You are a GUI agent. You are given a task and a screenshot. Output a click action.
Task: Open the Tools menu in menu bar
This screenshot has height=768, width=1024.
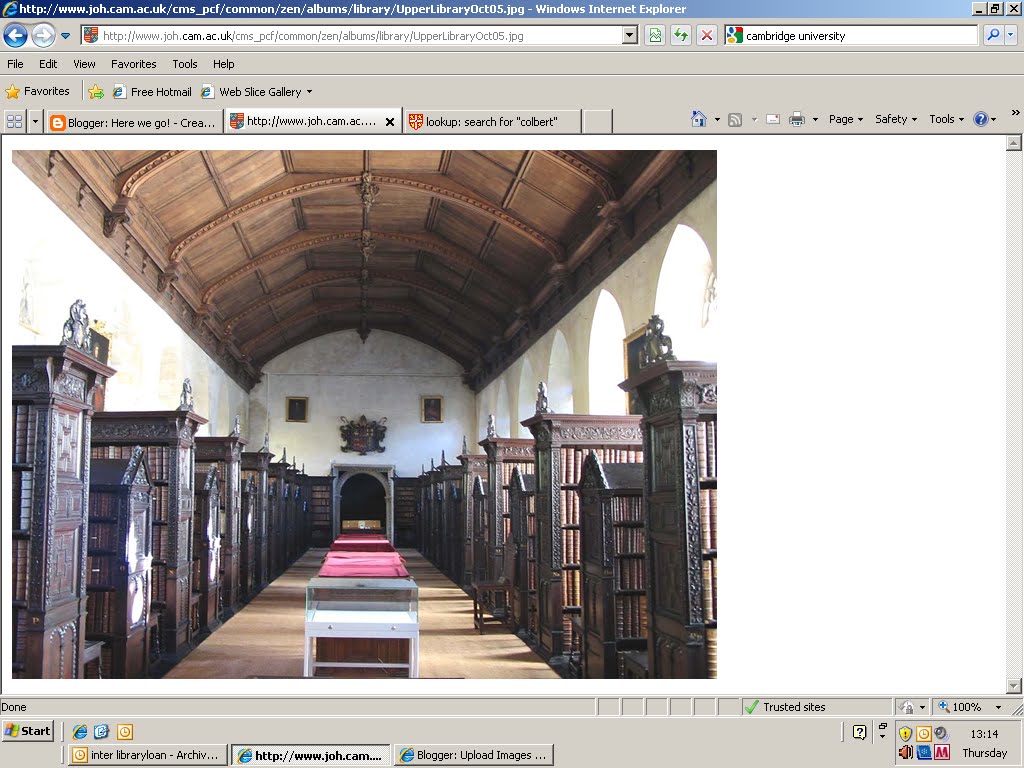pyautogui.click(x=185, y=64)
